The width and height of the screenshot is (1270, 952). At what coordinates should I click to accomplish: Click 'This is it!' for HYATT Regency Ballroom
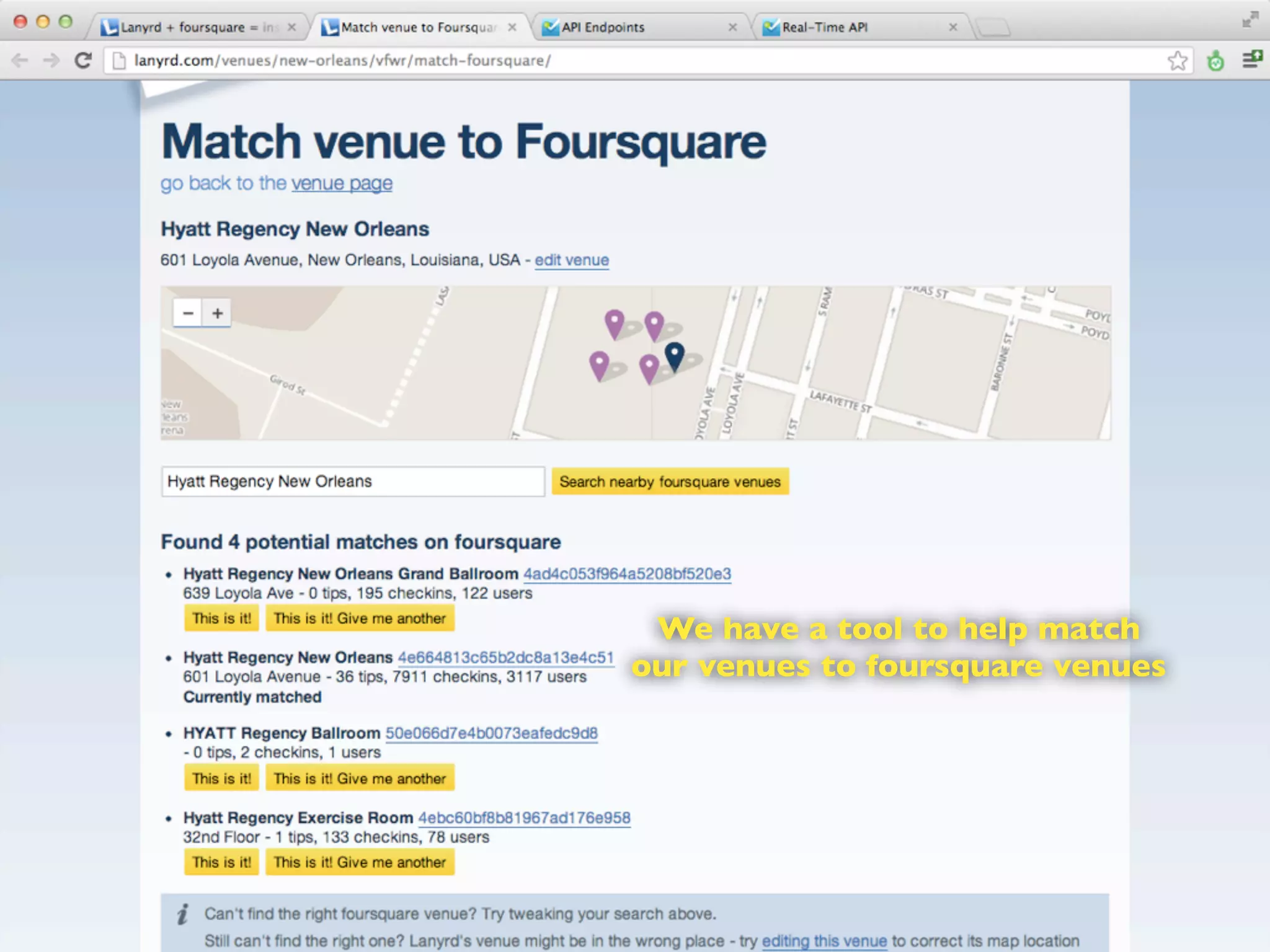point(221,778)
